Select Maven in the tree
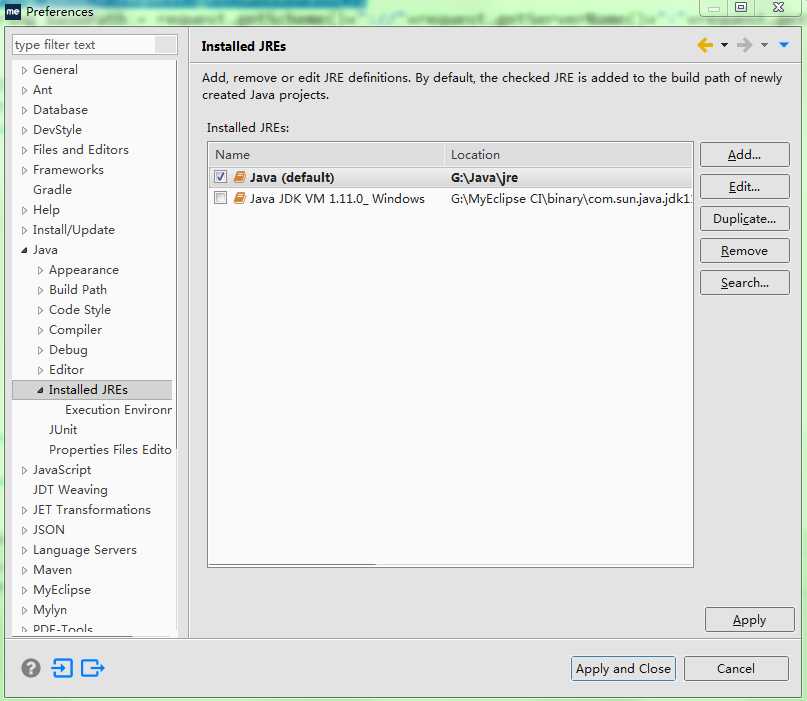The width and height of the screenshot is (807, 701). click(52, 570)
